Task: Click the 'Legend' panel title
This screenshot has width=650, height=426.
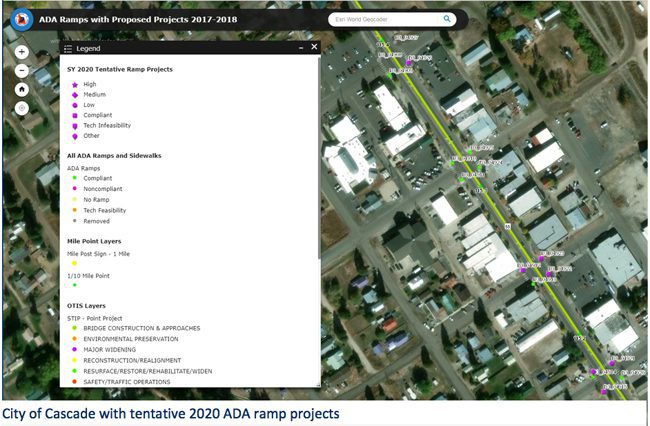Action: (x=88, y=48)
